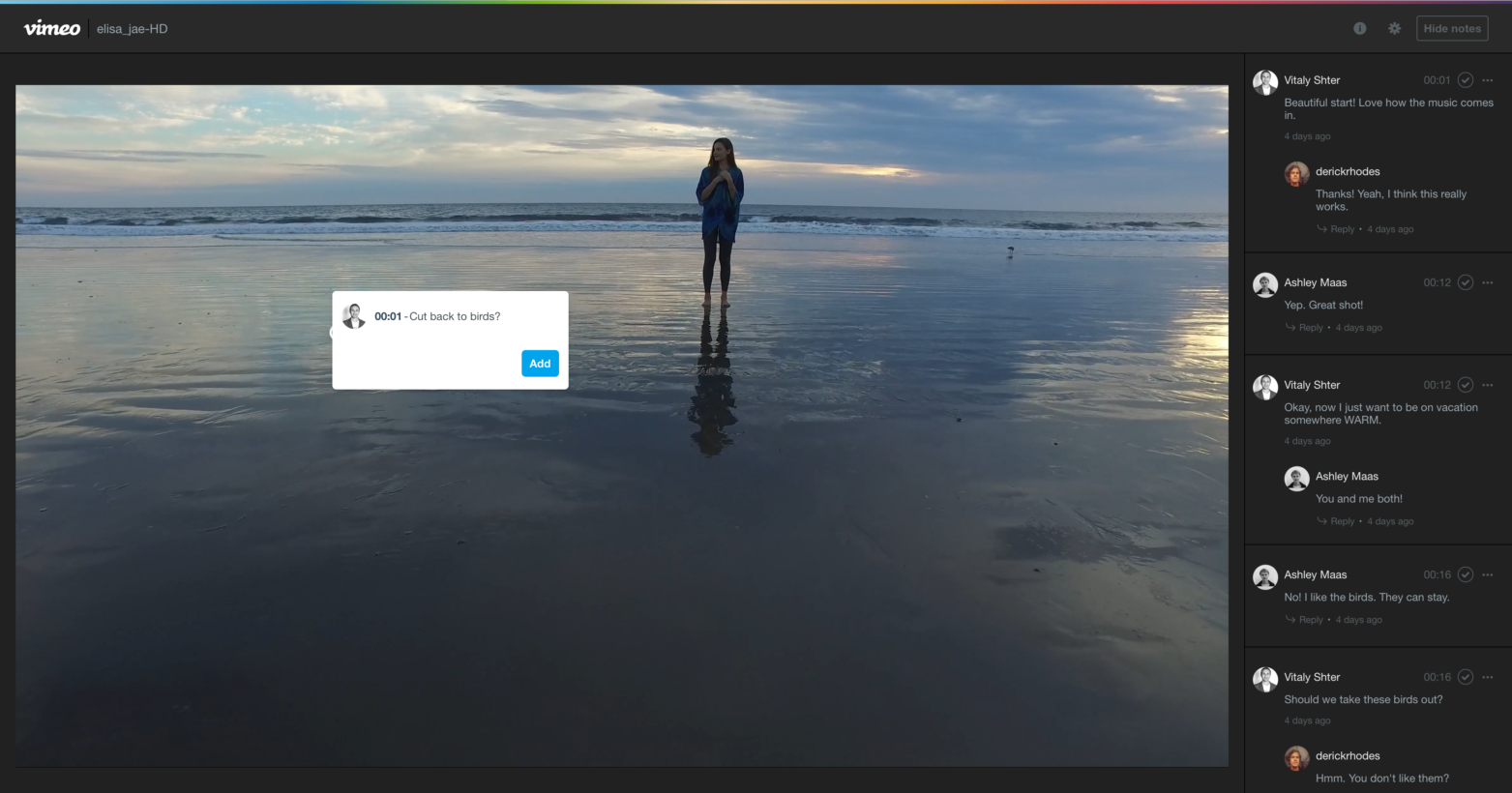Open the settings gear in the top bar

pyautogui.click(x=1394, y=28)
